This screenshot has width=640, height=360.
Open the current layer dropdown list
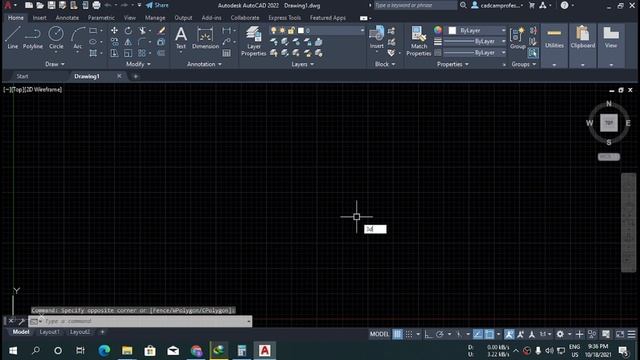[362, 31]
